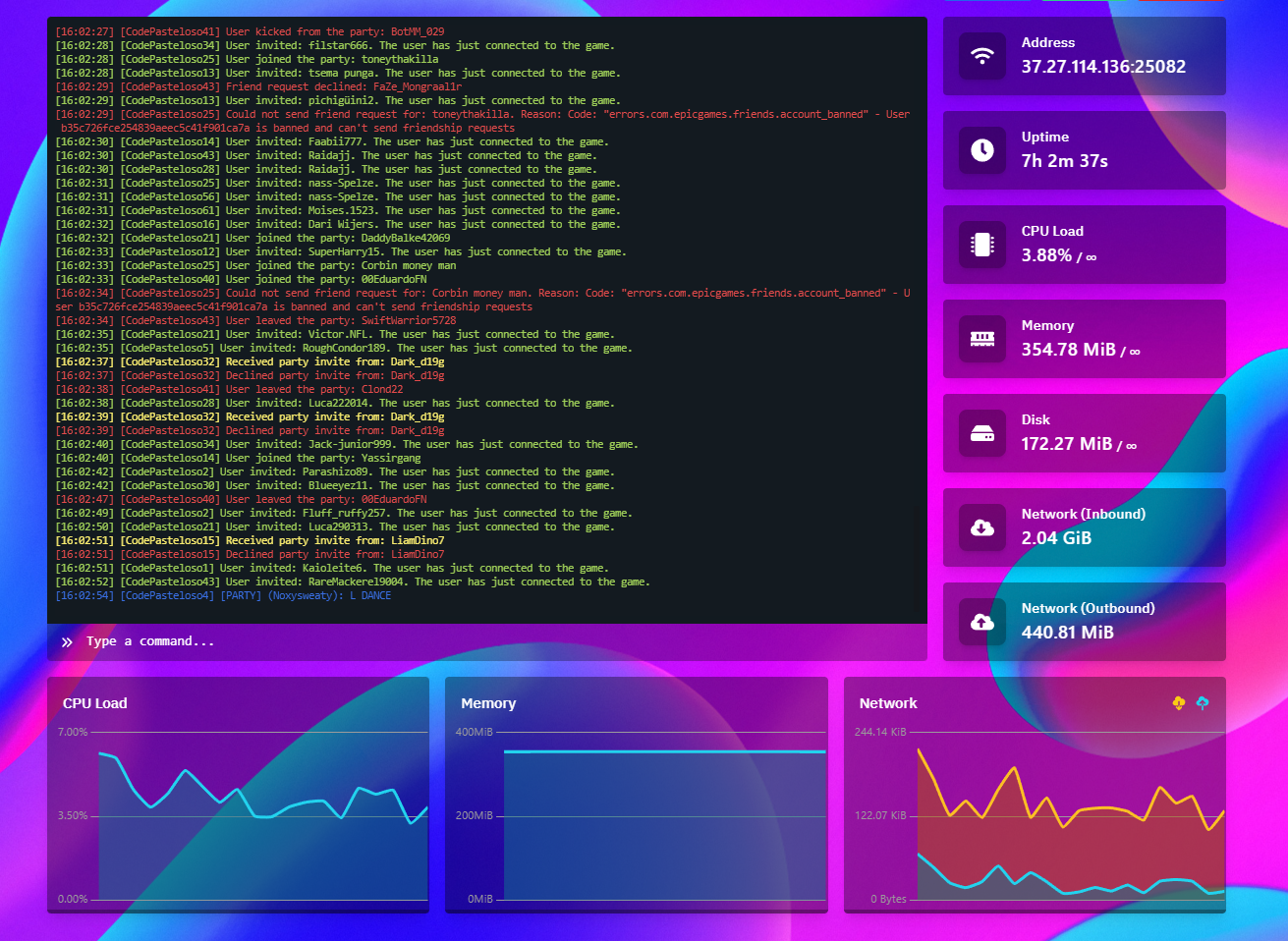The width and height of the screenshot is (1288, 941).
Task: Click the 122.07 KiB axis label in the Network chart
Action: [x=880, y=815]
